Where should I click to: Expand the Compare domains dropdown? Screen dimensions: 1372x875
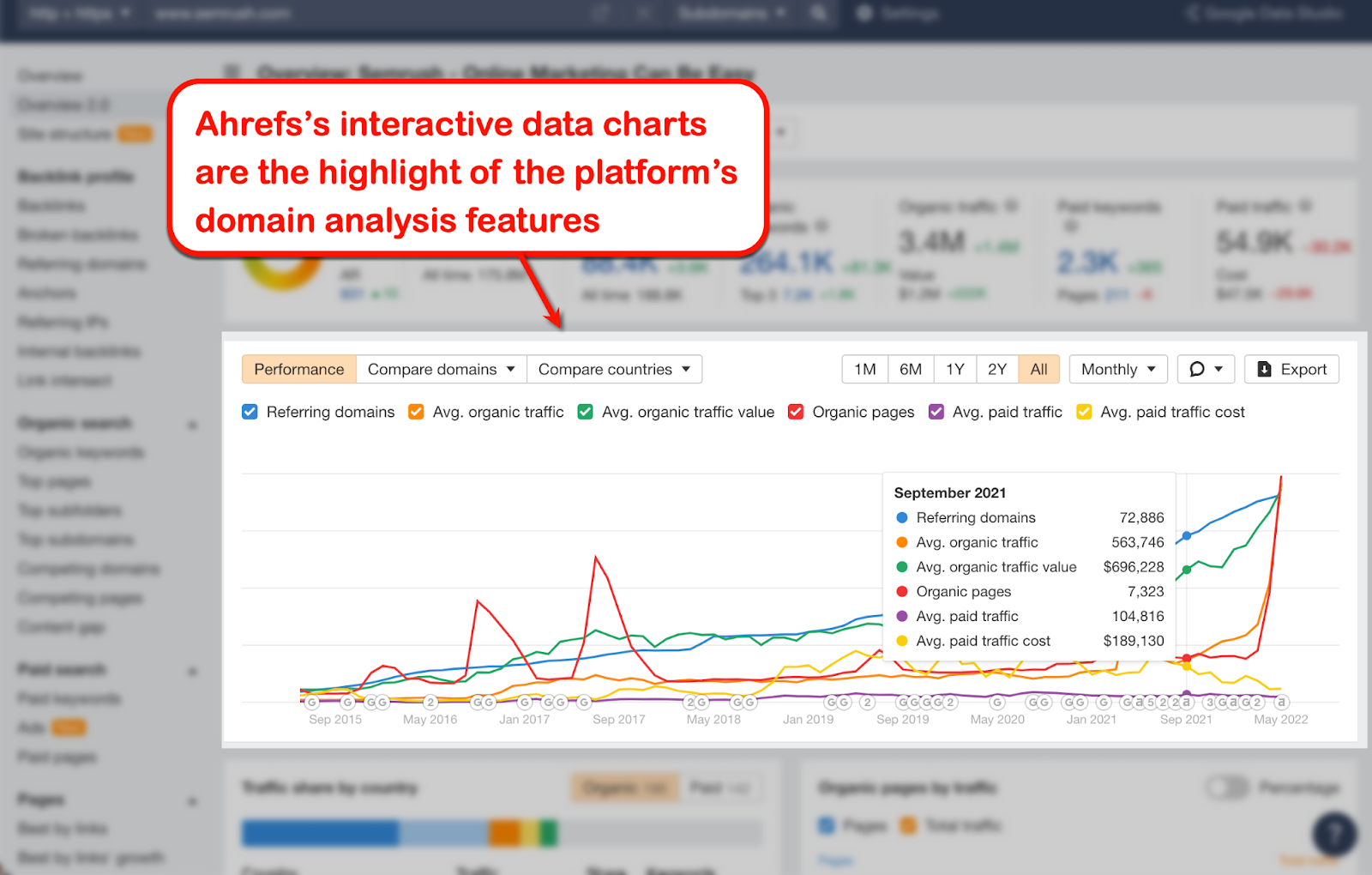pyautogui.click(x=442, y=369)
